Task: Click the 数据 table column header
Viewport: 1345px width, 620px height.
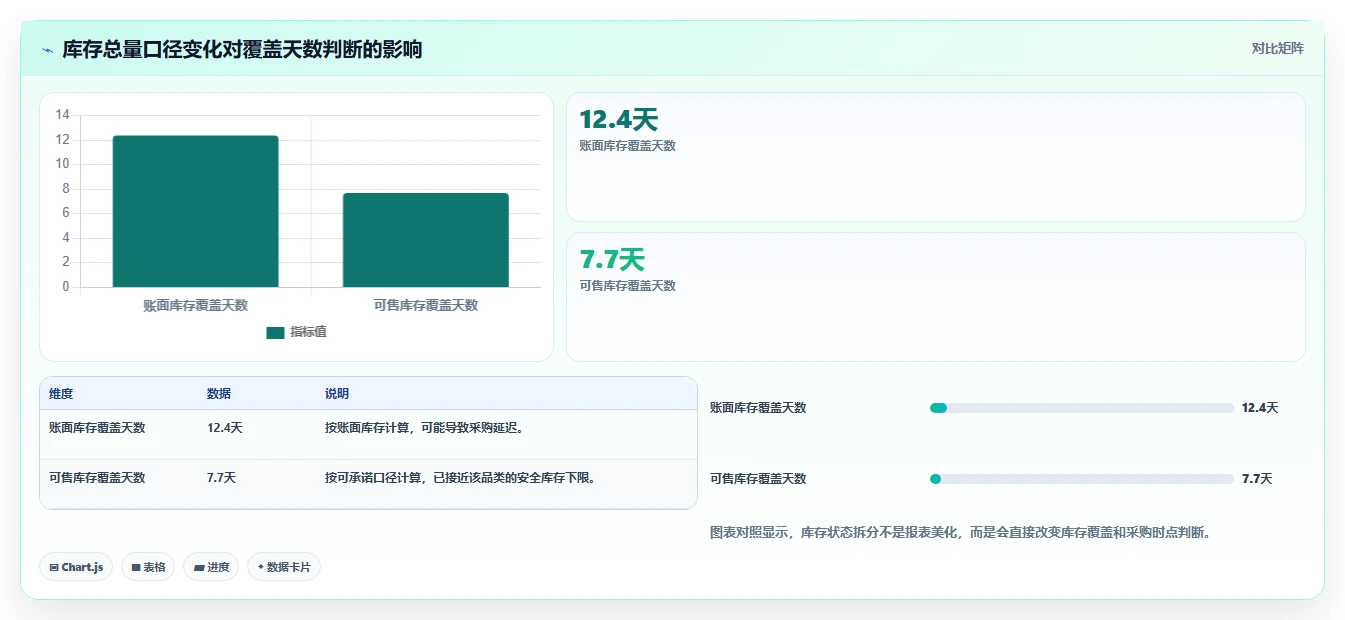Action: (219, 394)
